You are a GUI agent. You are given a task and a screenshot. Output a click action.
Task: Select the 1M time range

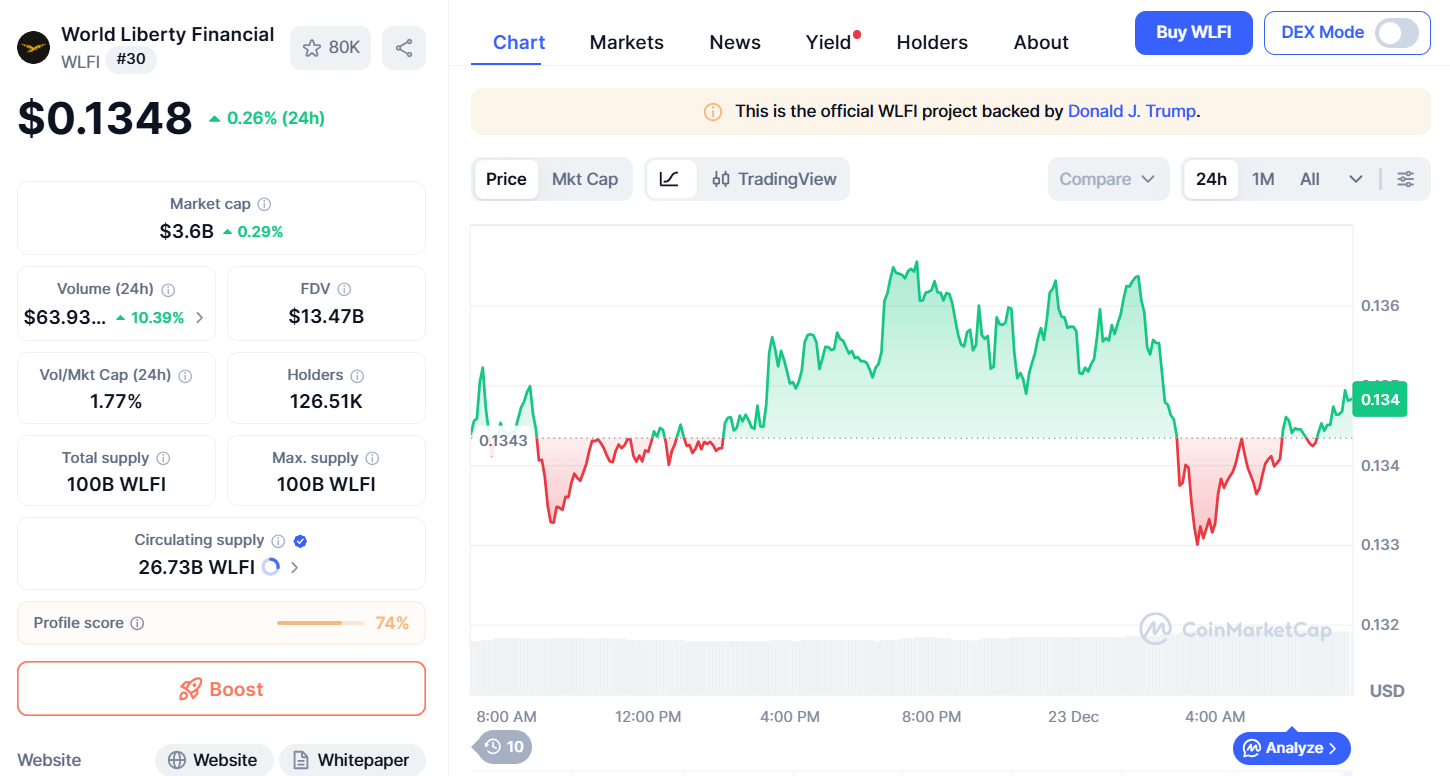point(1263,179)
